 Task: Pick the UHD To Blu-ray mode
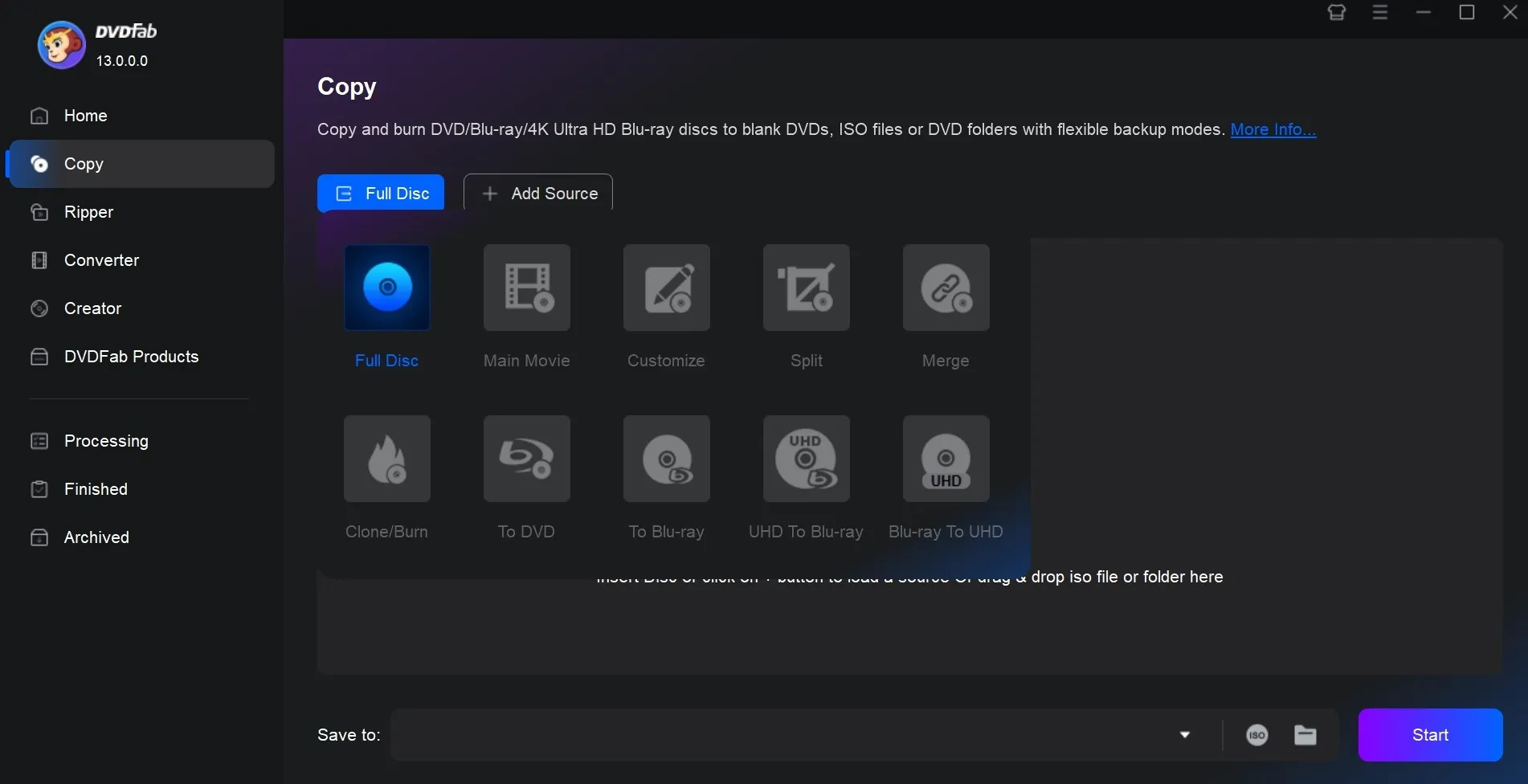806,459
